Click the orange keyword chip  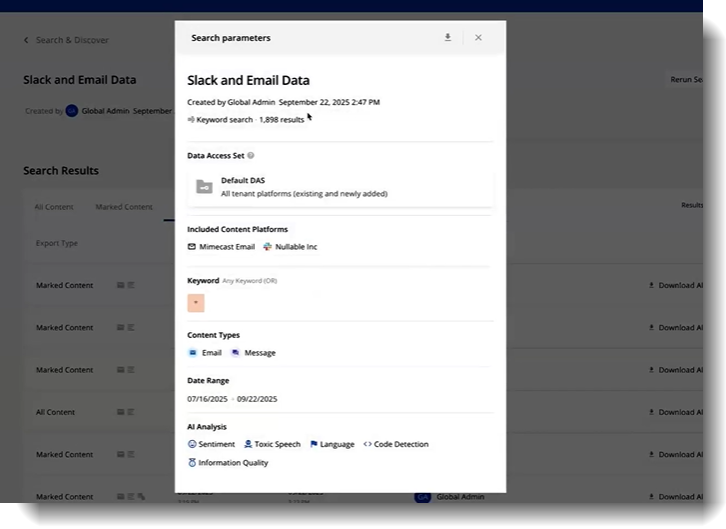pos(196,303)
